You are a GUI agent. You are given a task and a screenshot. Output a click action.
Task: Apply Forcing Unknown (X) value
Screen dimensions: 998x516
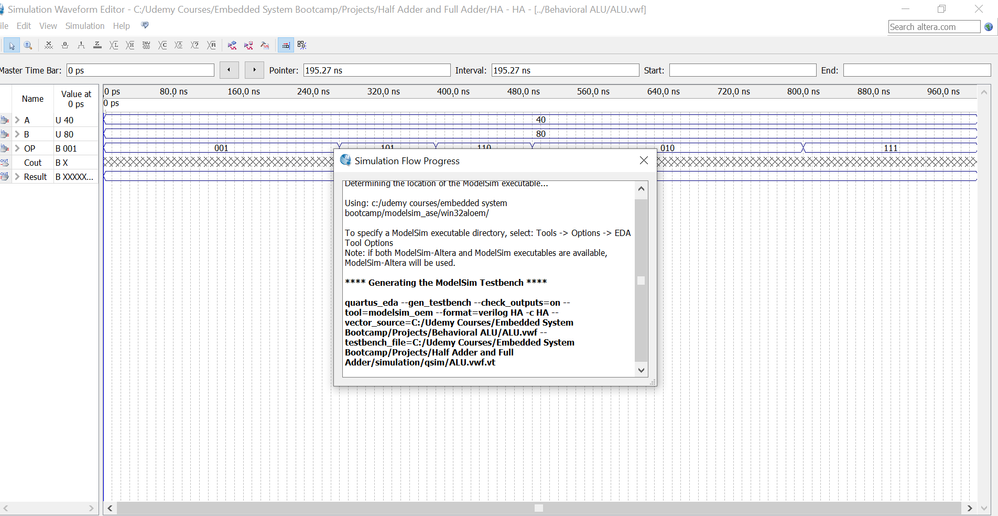coord(48,45)
